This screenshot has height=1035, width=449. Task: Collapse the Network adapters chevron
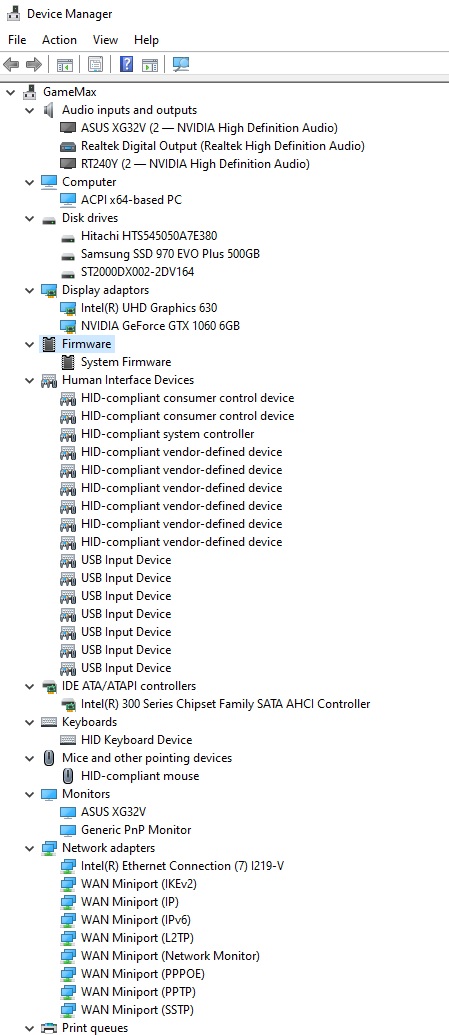click(x=30, y=849)
